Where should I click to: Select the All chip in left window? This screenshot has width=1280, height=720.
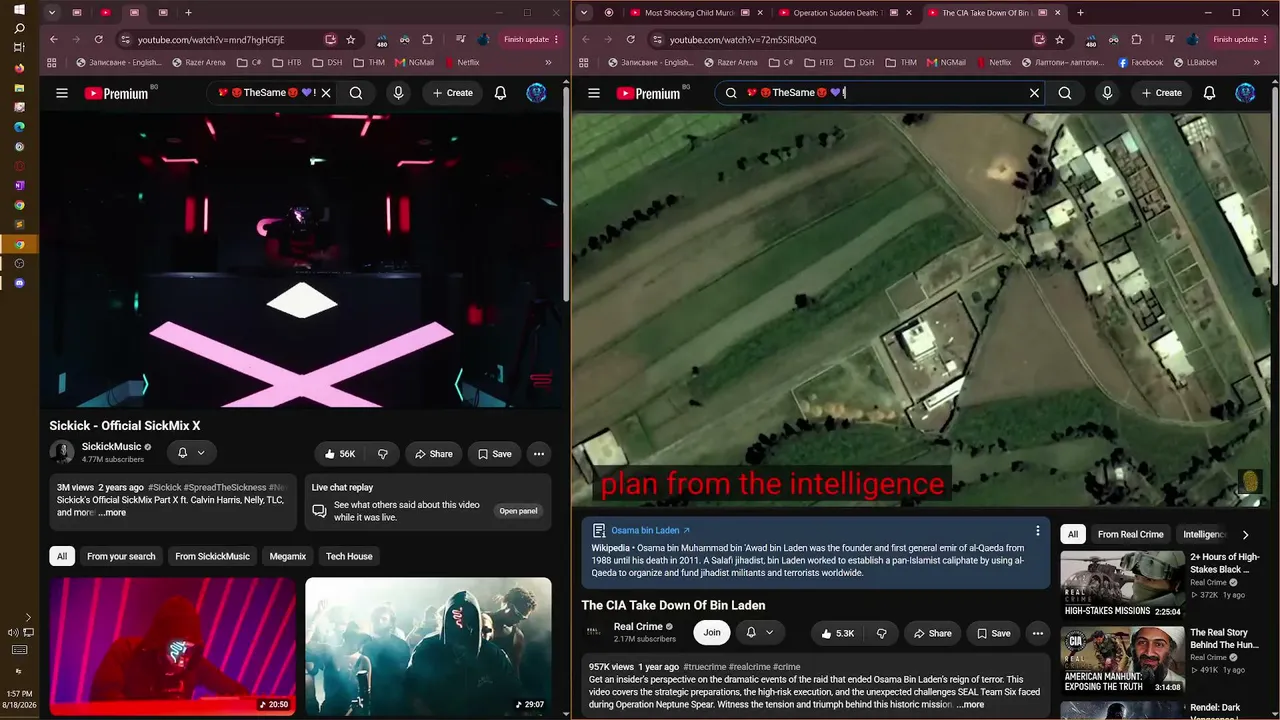tap(62, 556)
